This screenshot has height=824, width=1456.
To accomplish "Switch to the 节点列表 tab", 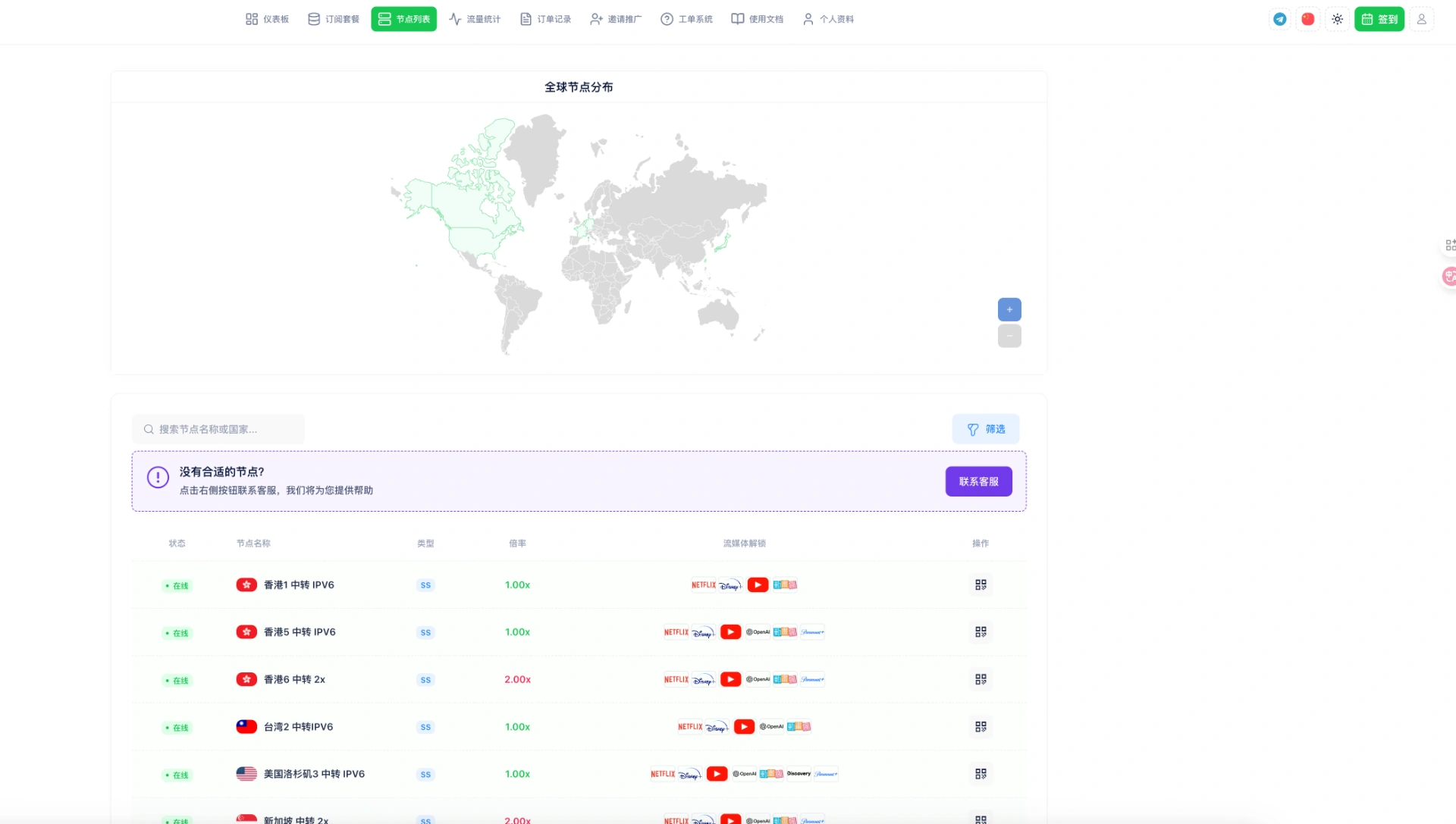I will pyautogui.click(x=403, y=19).
